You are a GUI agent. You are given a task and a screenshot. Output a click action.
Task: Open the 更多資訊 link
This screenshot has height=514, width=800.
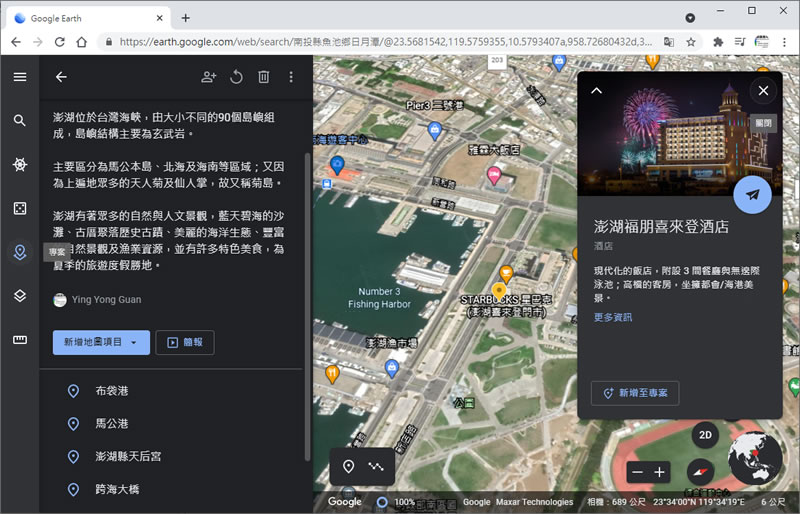tap(613, 317)
